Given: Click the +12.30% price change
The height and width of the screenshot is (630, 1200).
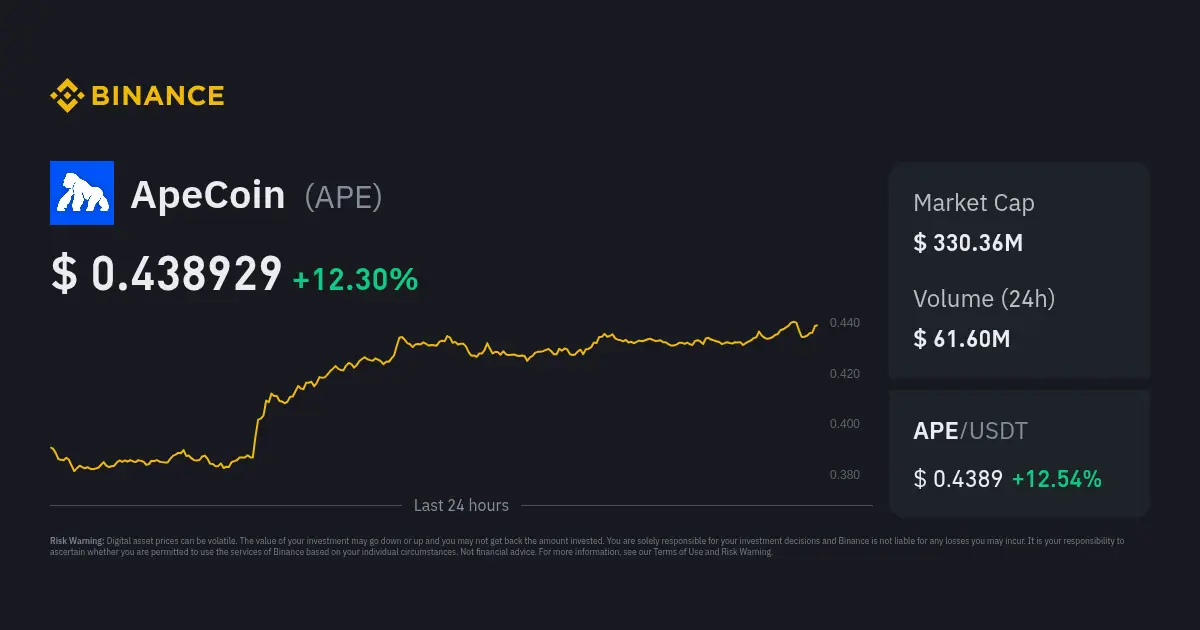Looking at the screenshot, I should click(355, 279).
